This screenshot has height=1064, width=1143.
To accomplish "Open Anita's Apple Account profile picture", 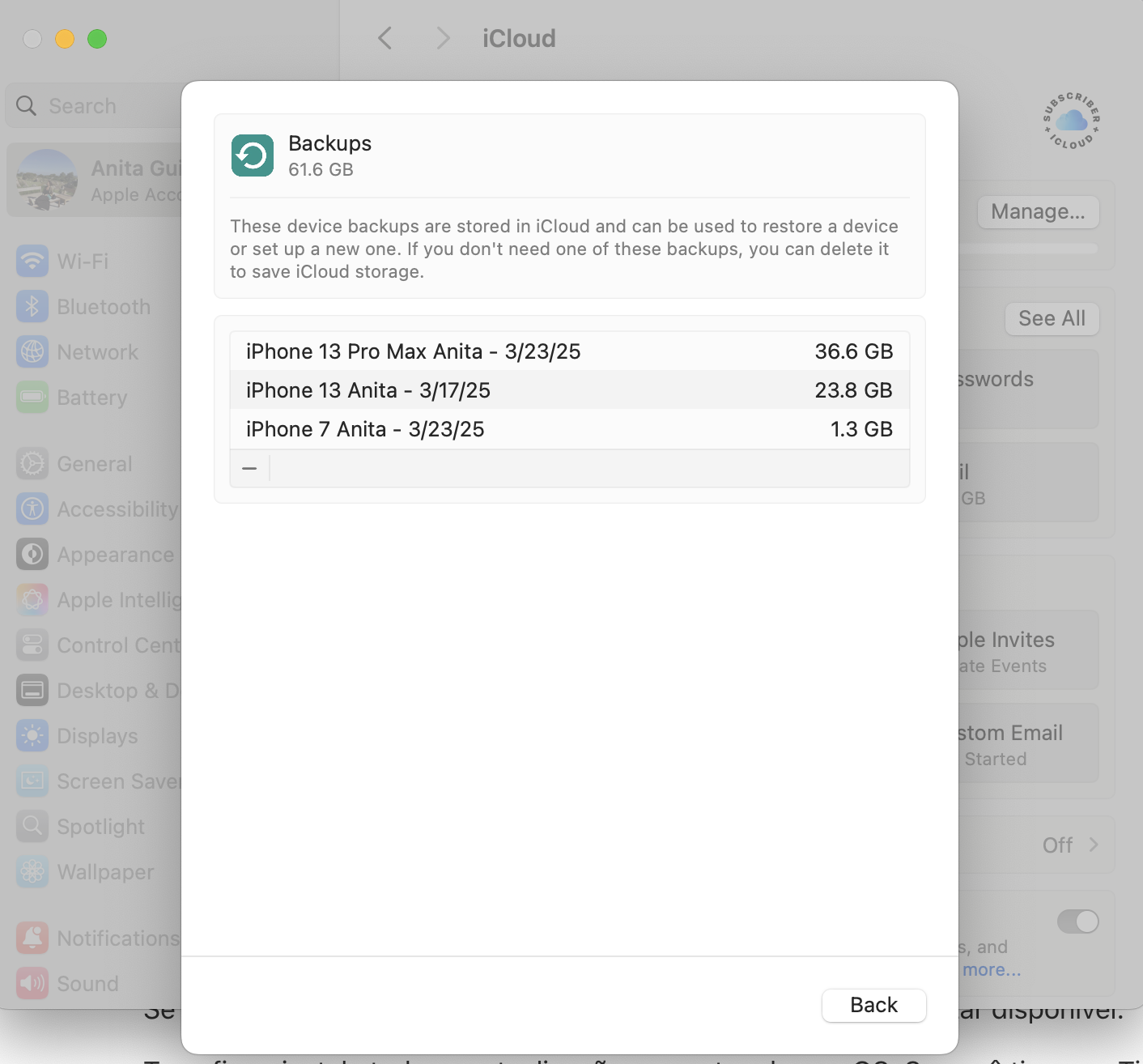I will click(x=47, y=181).
